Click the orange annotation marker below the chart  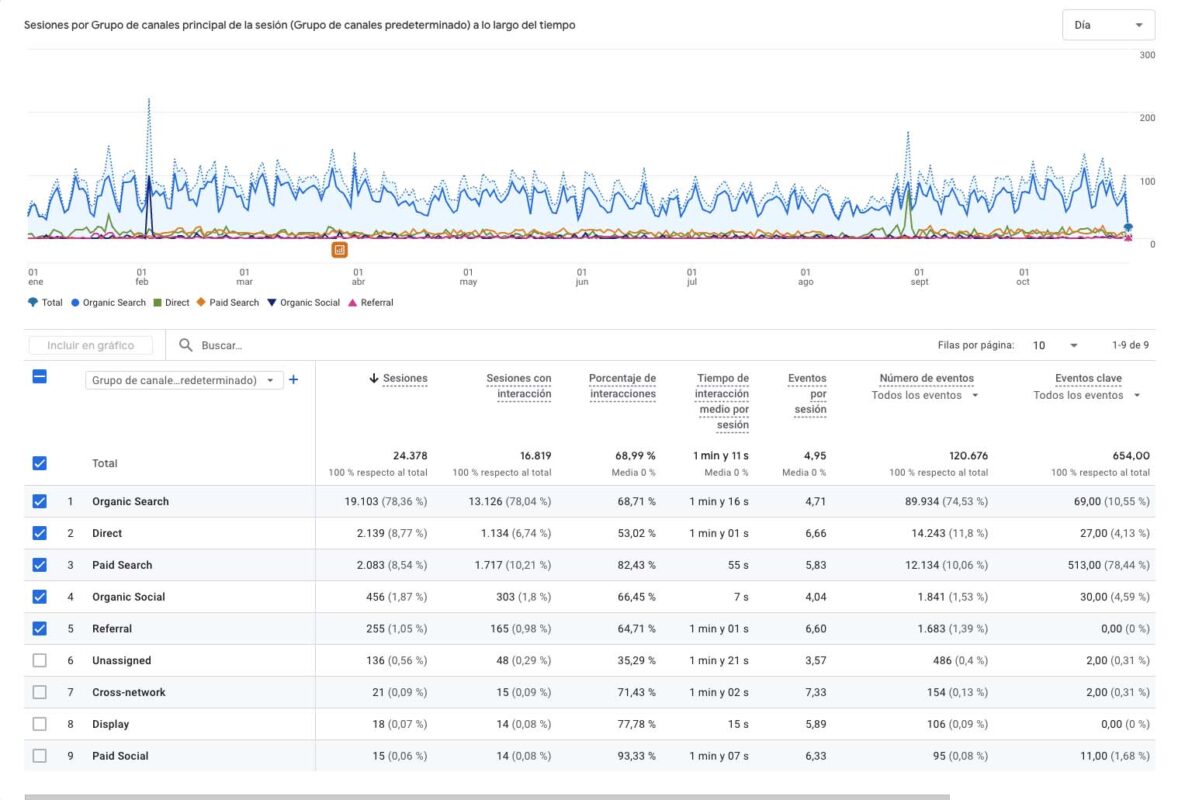pyautogui.click(x=340, y=249)
